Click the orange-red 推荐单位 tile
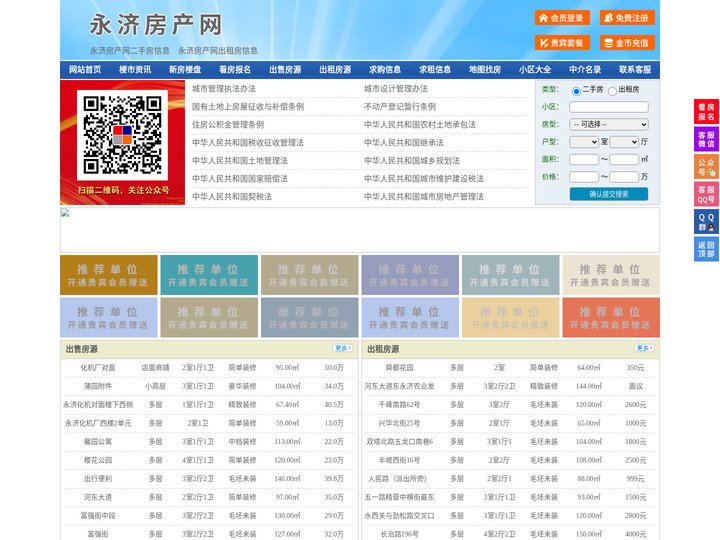This screenshot has height=540, width=720. 611,317
